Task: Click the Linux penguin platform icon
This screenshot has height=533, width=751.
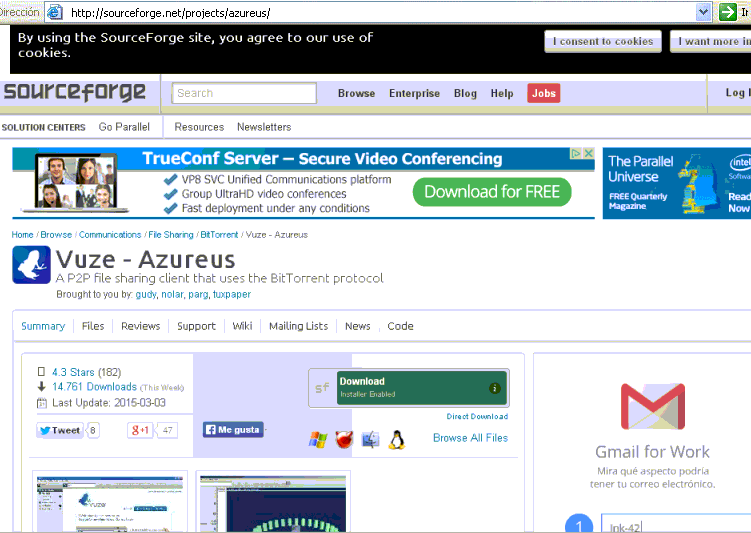Action: [397, 439]
